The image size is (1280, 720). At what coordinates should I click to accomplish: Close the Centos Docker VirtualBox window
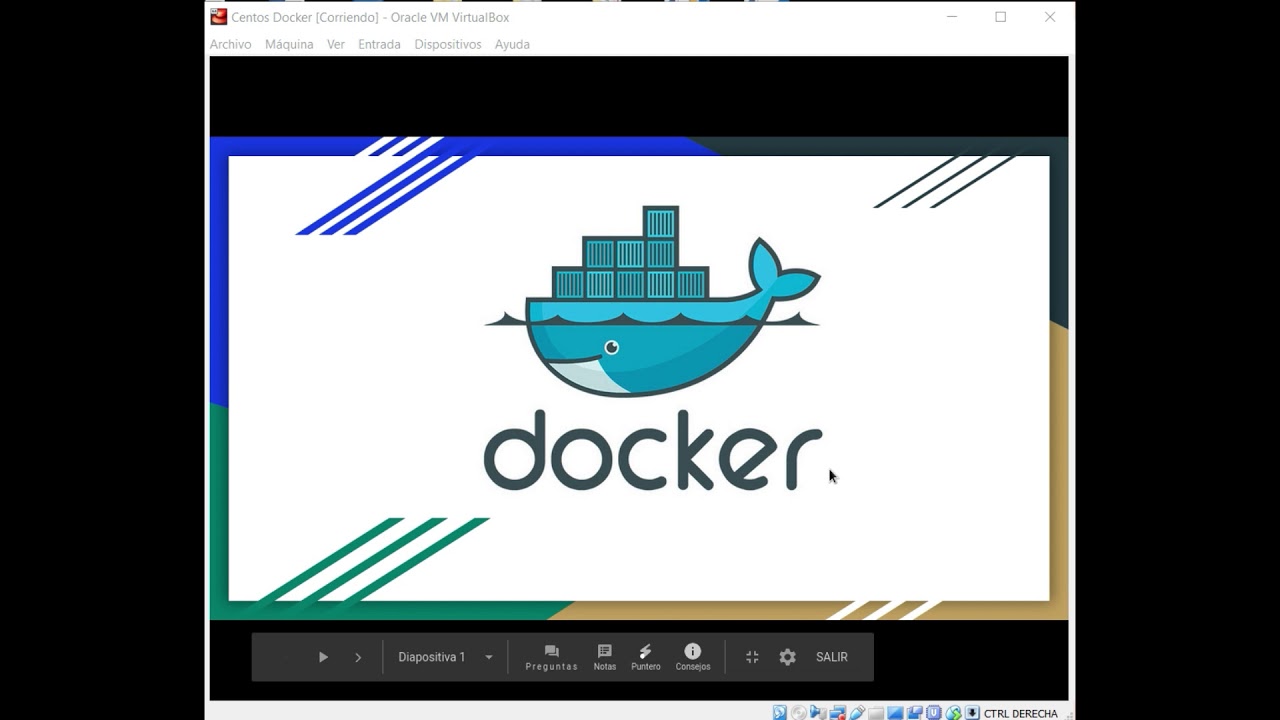[x=1050, y=17]
